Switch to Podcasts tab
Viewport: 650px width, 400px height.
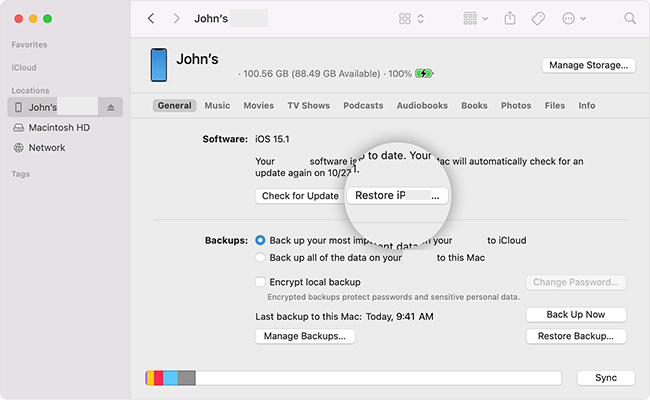363,105
